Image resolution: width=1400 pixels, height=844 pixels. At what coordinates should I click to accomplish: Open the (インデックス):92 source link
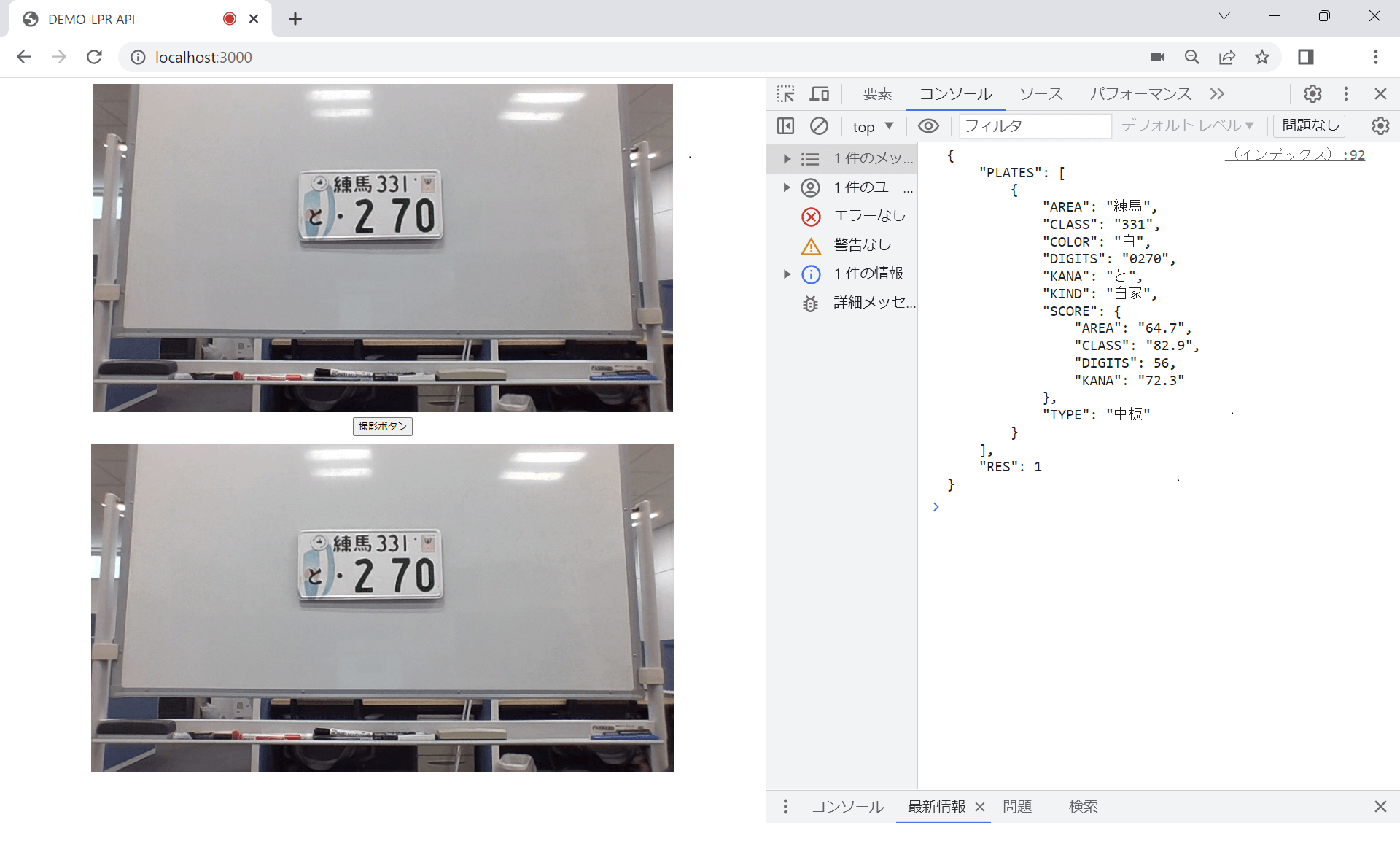(x=1294, y=154)
